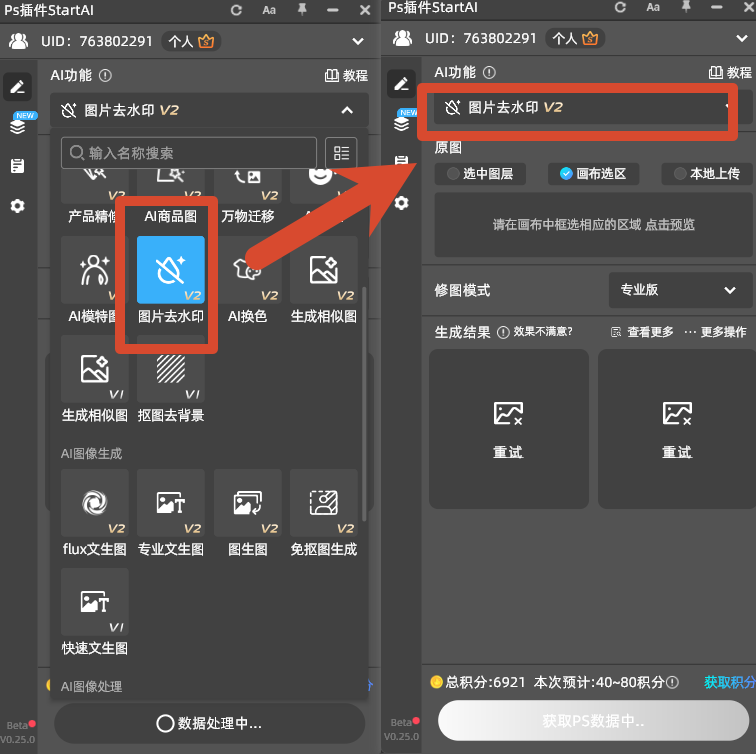Click 重试 on first result card
Image resolution: width=756 pixels, height=754 pixels.
tap(508, 452)
